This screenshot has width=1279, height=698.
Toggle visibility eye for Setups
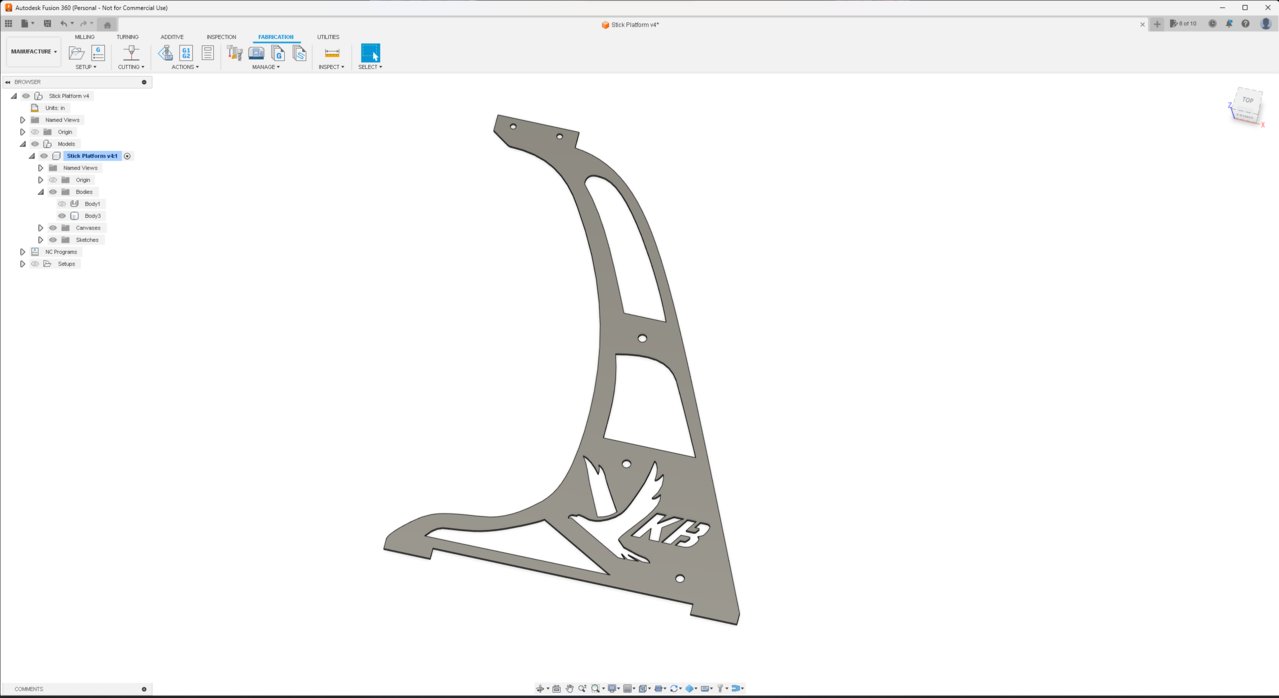(35, 264)
